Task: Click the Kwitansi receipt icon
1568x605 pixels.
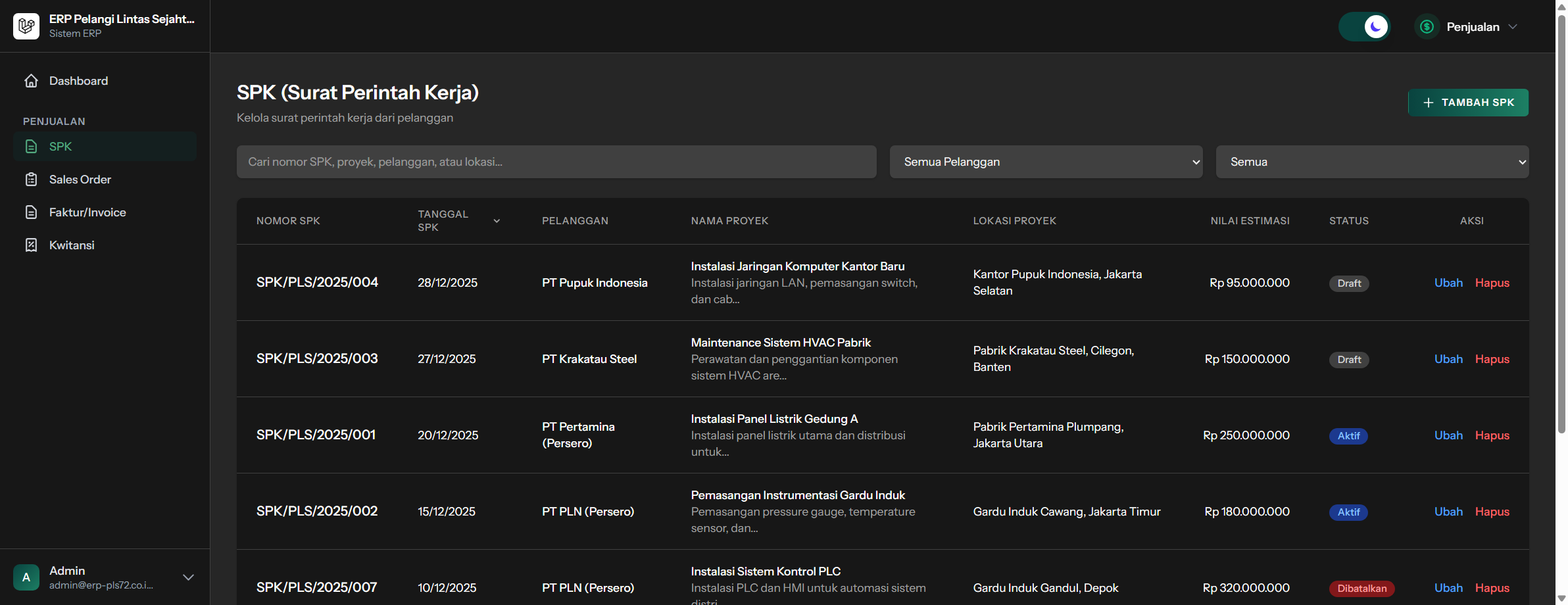Action: click(31, 245)
